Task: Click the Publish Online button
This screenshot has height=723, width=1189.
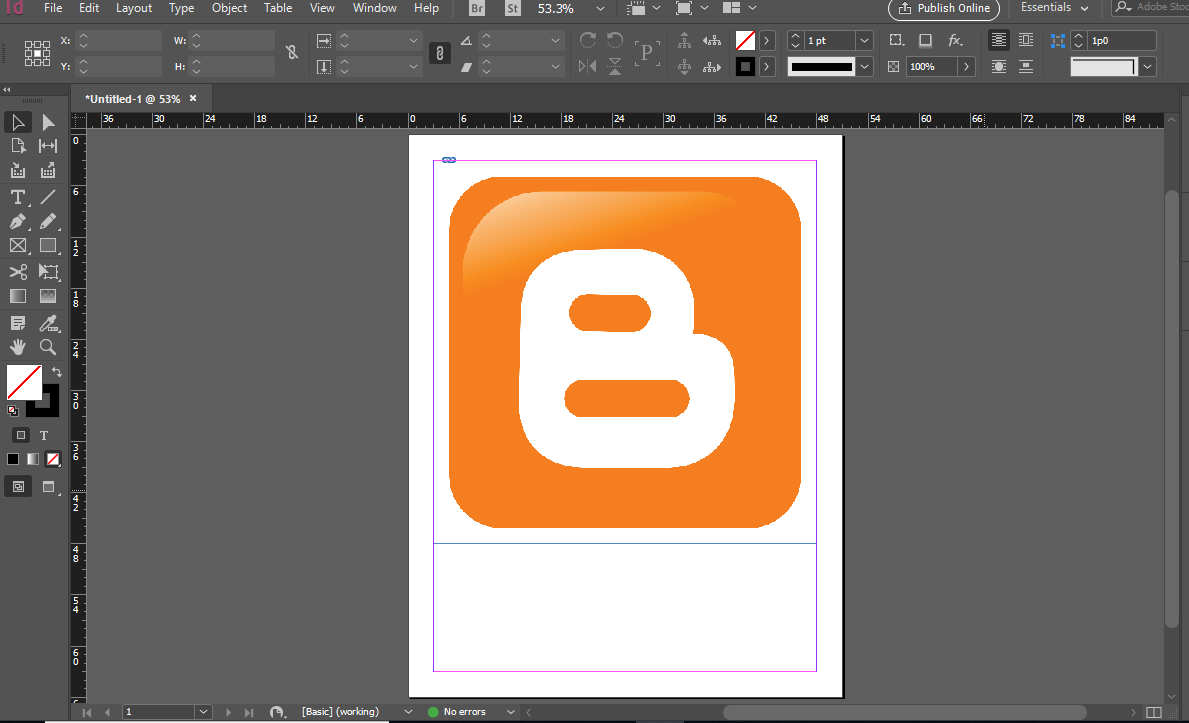Action: pyautogui.click(x=943, y=8)
